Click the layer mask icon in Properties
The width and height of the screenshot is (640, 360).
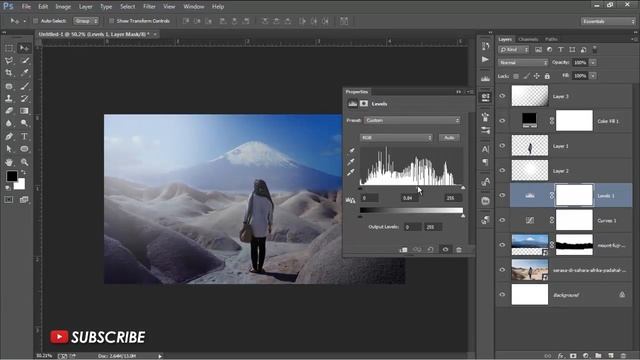[364, 104]
